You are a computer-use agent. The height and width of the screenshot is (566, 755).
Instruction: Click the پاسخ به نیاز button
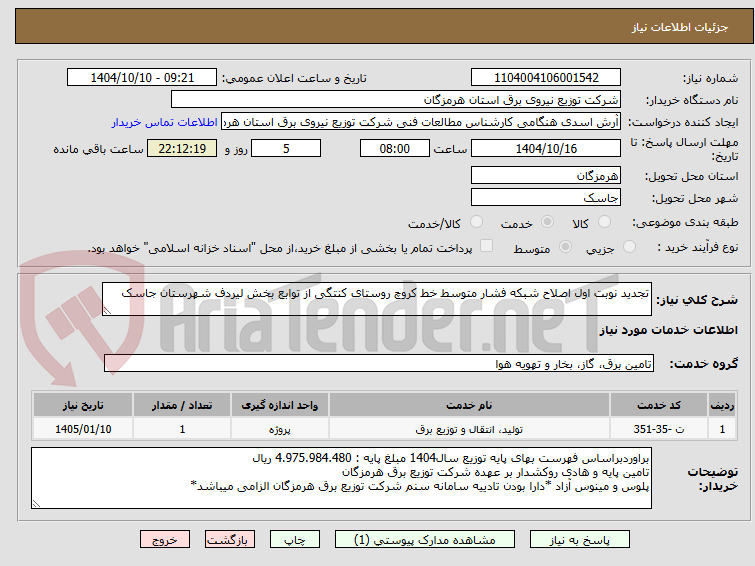coord(580,540)
